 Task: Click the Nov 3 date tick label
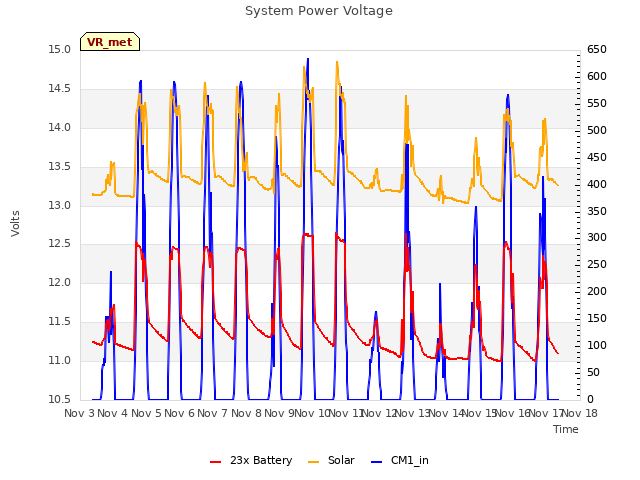tap(80, 413)
